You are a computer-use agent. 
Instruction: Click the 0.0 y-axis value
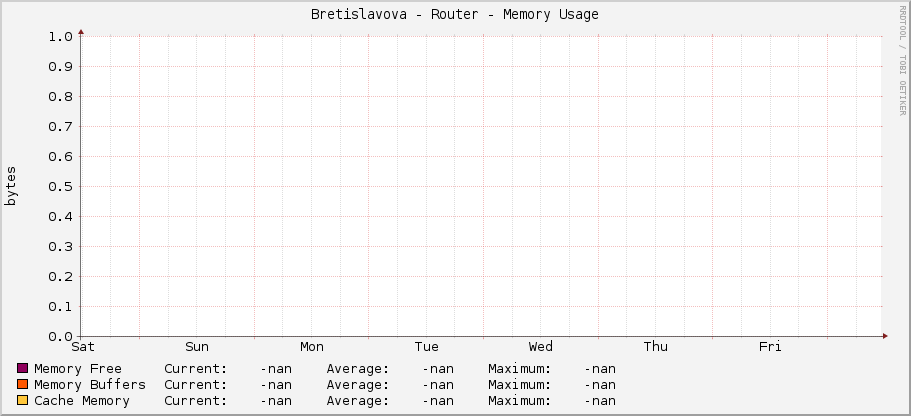point(60,336)
